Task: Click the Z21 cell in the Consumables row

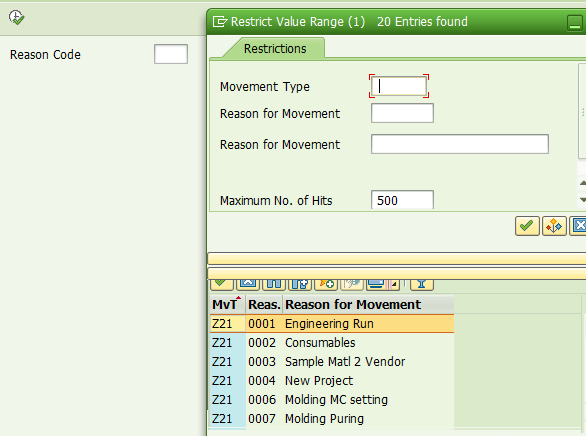Action: point(228,343)
